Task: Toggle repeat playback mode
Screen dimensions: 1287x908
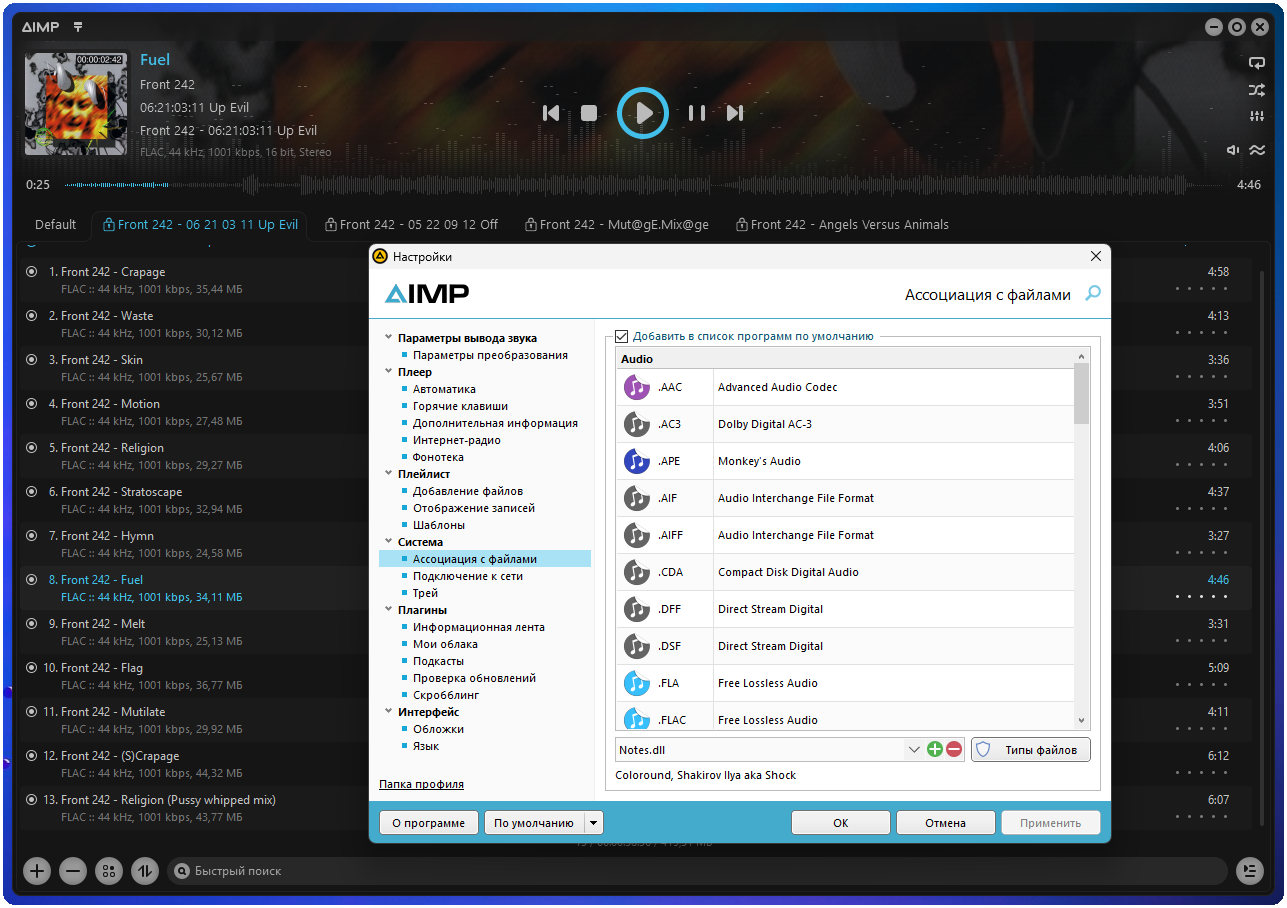Action: click(x=1256, y=63)
